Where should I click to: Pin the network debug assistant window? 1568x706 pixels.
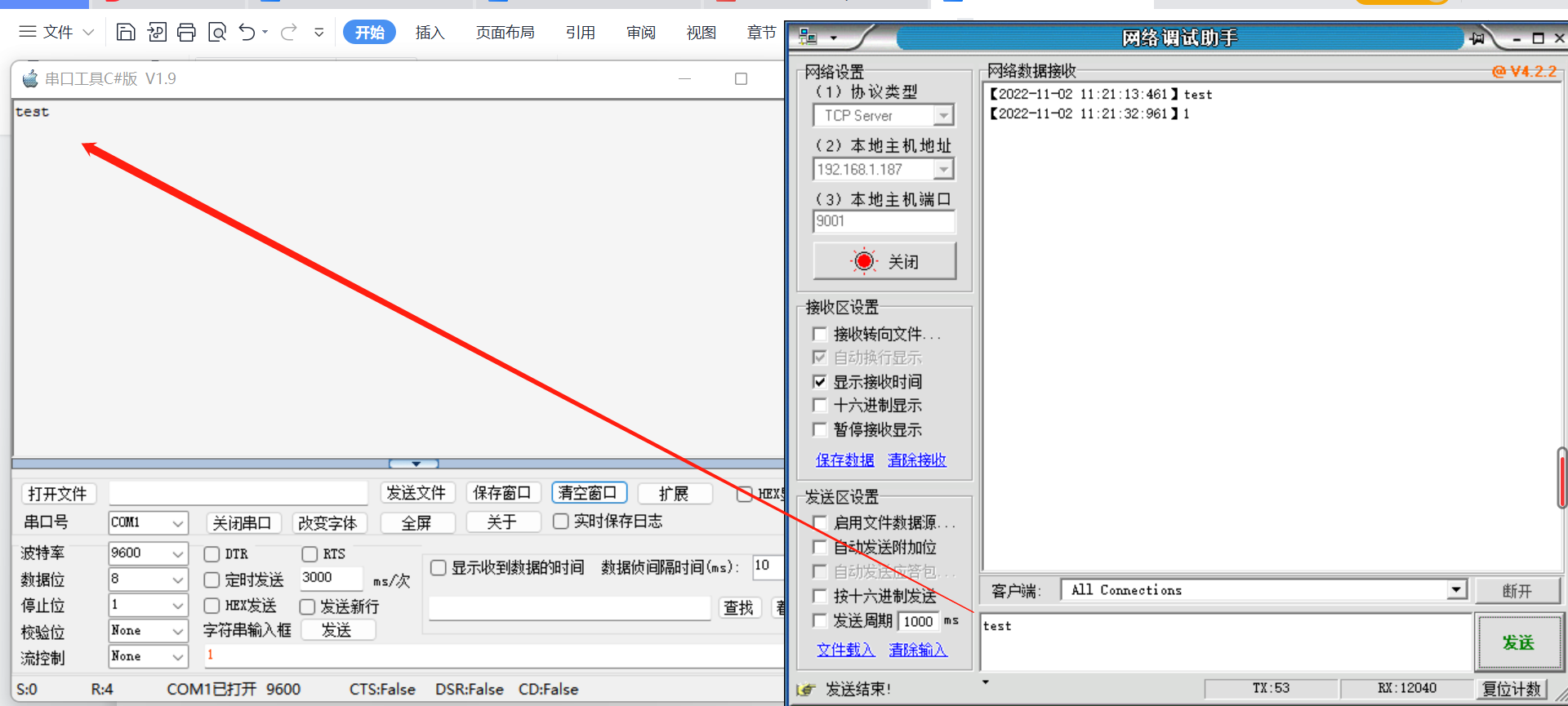pos(1477,38)
